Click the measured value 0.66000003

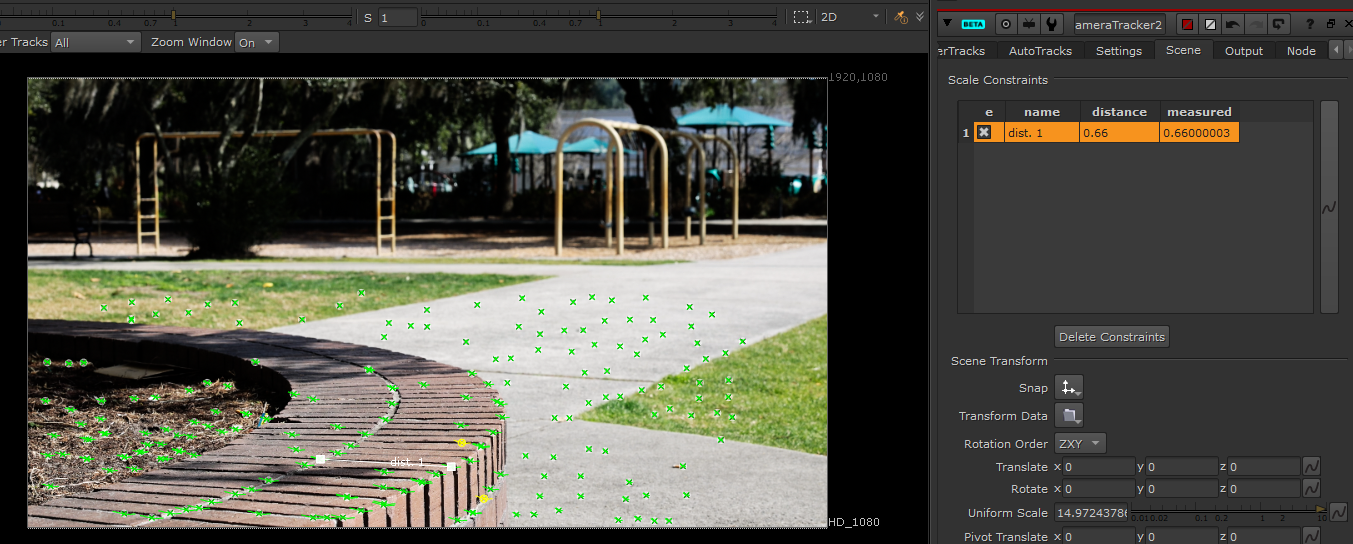[x=1199, y=132]
